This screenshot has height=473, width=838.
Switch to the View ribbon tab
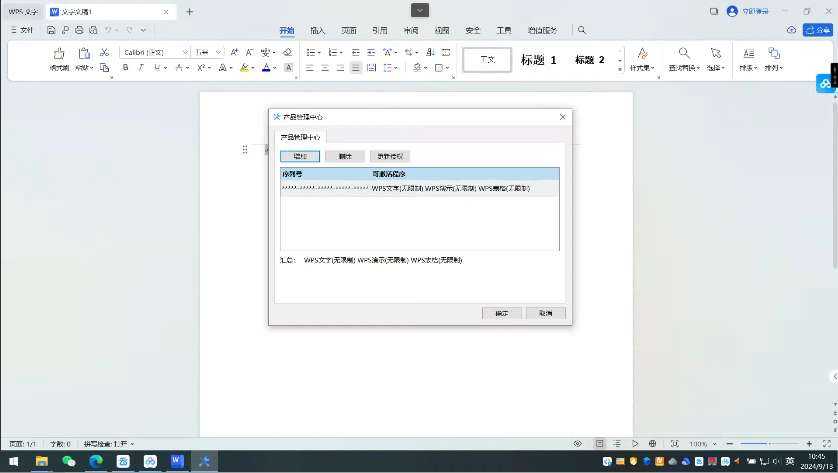(x=441, y=30)
